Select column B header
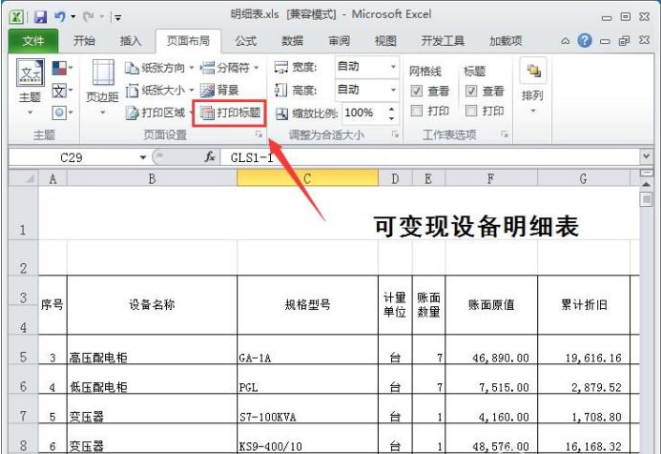Viewport: 661px width, 454px height. tap(152, 178)
